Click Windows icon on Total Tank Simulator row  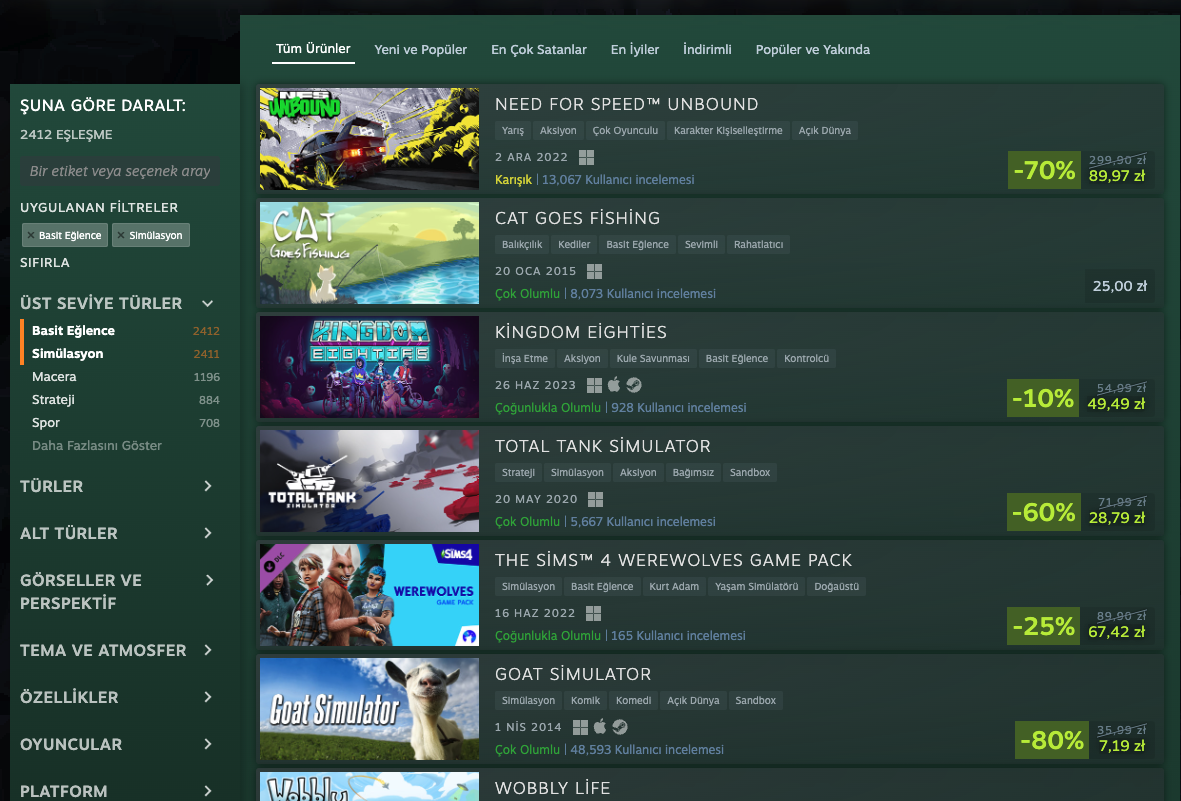(x=596, y=500)
